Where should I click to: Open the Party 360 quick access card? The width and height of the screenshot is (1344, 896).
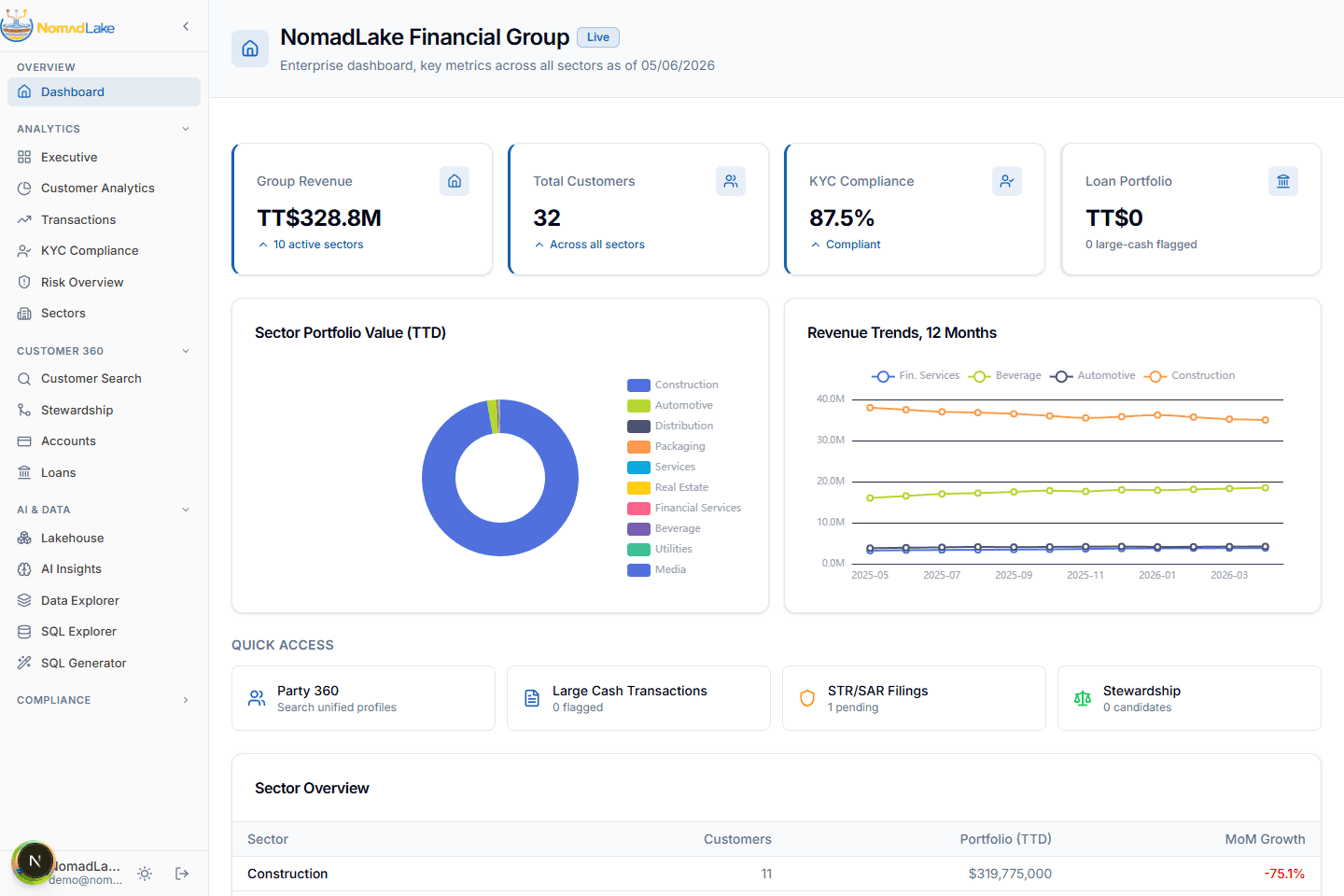point(363,698)
